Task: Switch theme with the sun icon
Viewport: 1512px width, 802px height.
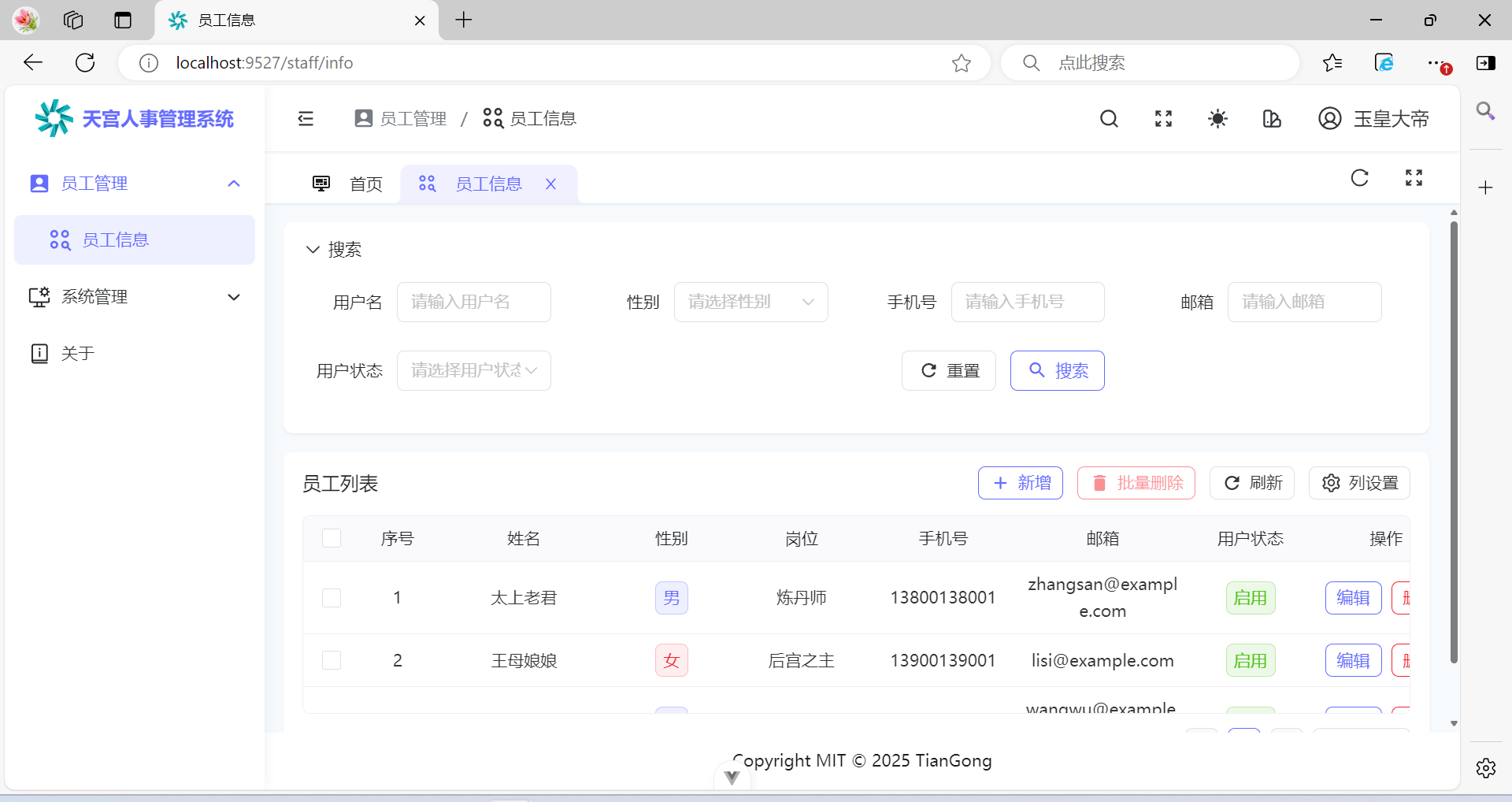Action: tap(1217, 118)
